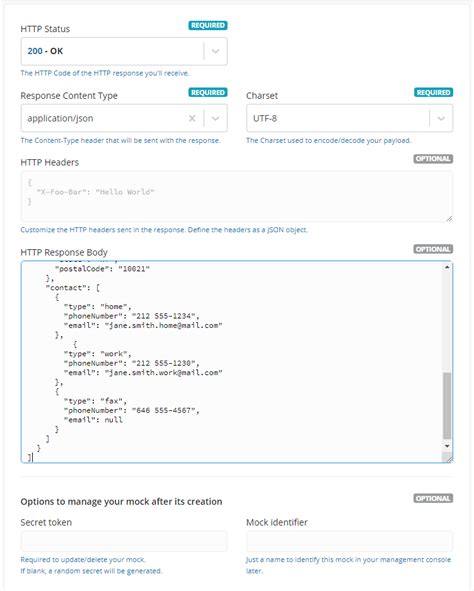Click the HTTP Code help text
The image size is (474, 591).
105,73
